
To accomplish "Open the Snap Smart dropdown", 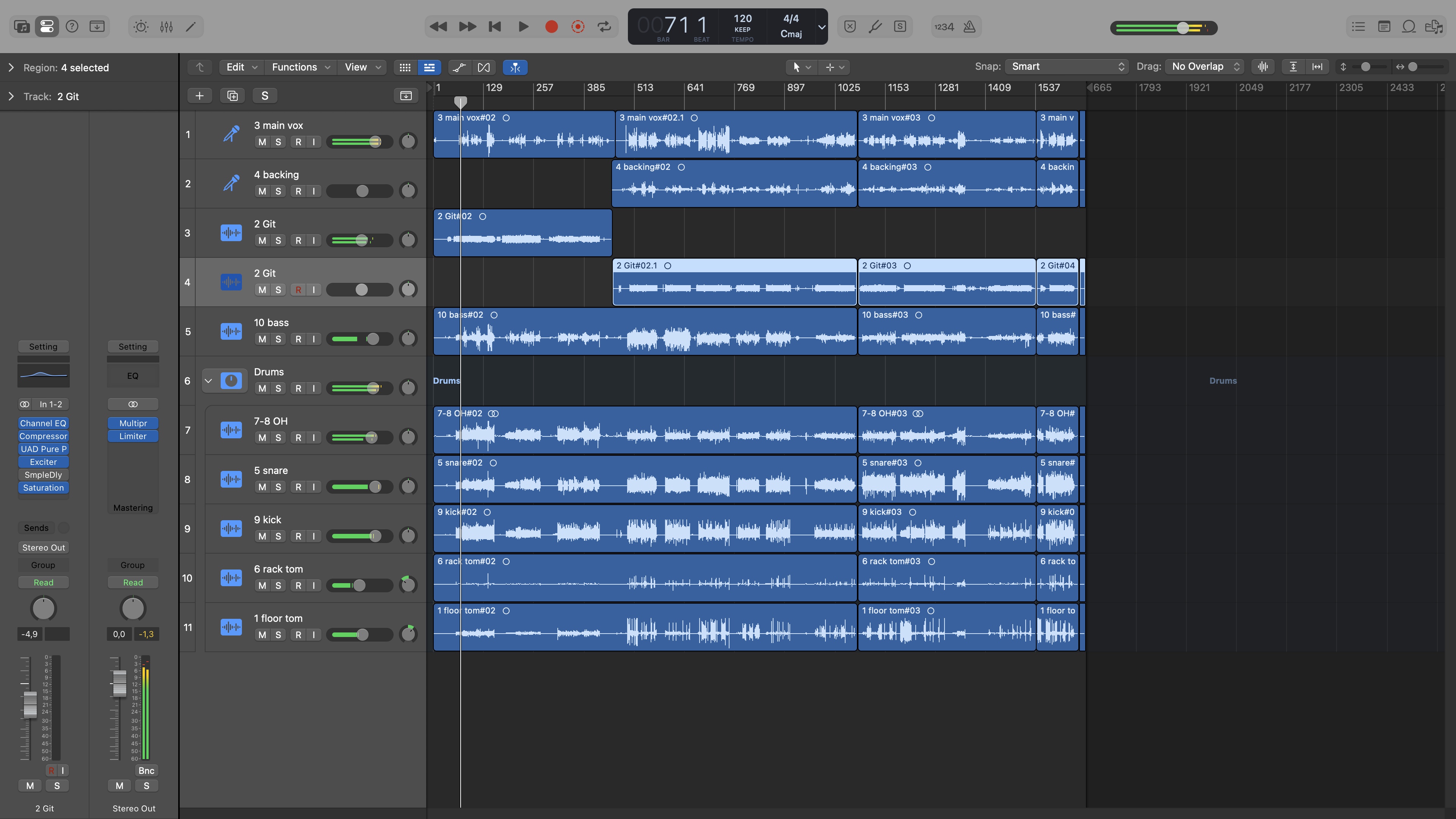I will tap(1067, 67).
